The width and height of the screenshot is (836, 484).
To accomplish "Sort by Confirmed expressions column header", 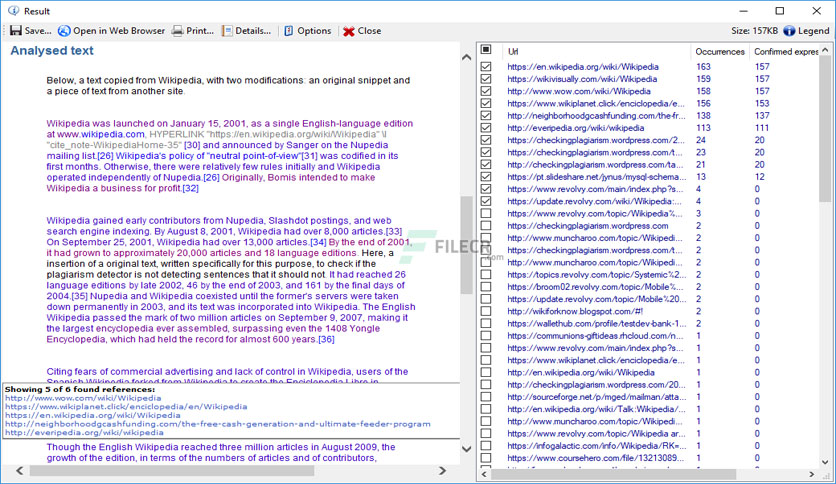I will [x=784, y=51].
